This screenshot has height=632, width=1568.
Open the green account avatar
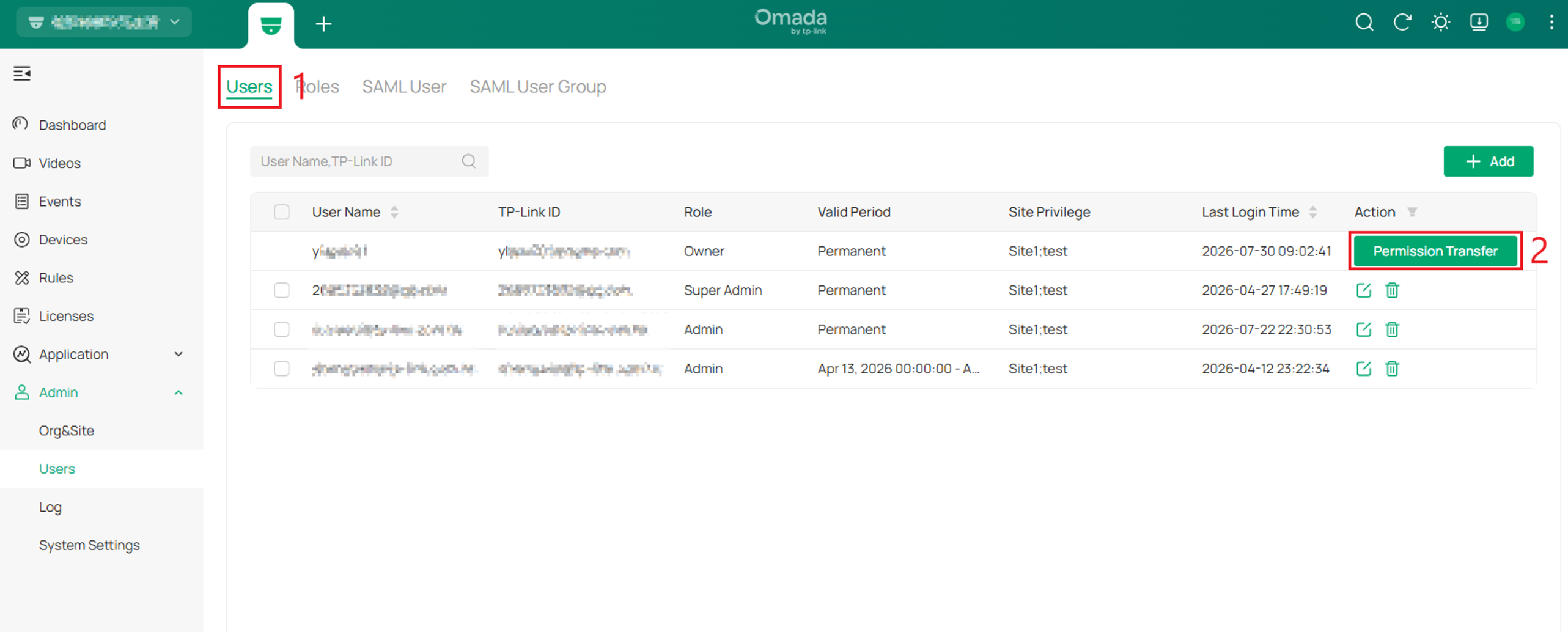(1515, 23)
